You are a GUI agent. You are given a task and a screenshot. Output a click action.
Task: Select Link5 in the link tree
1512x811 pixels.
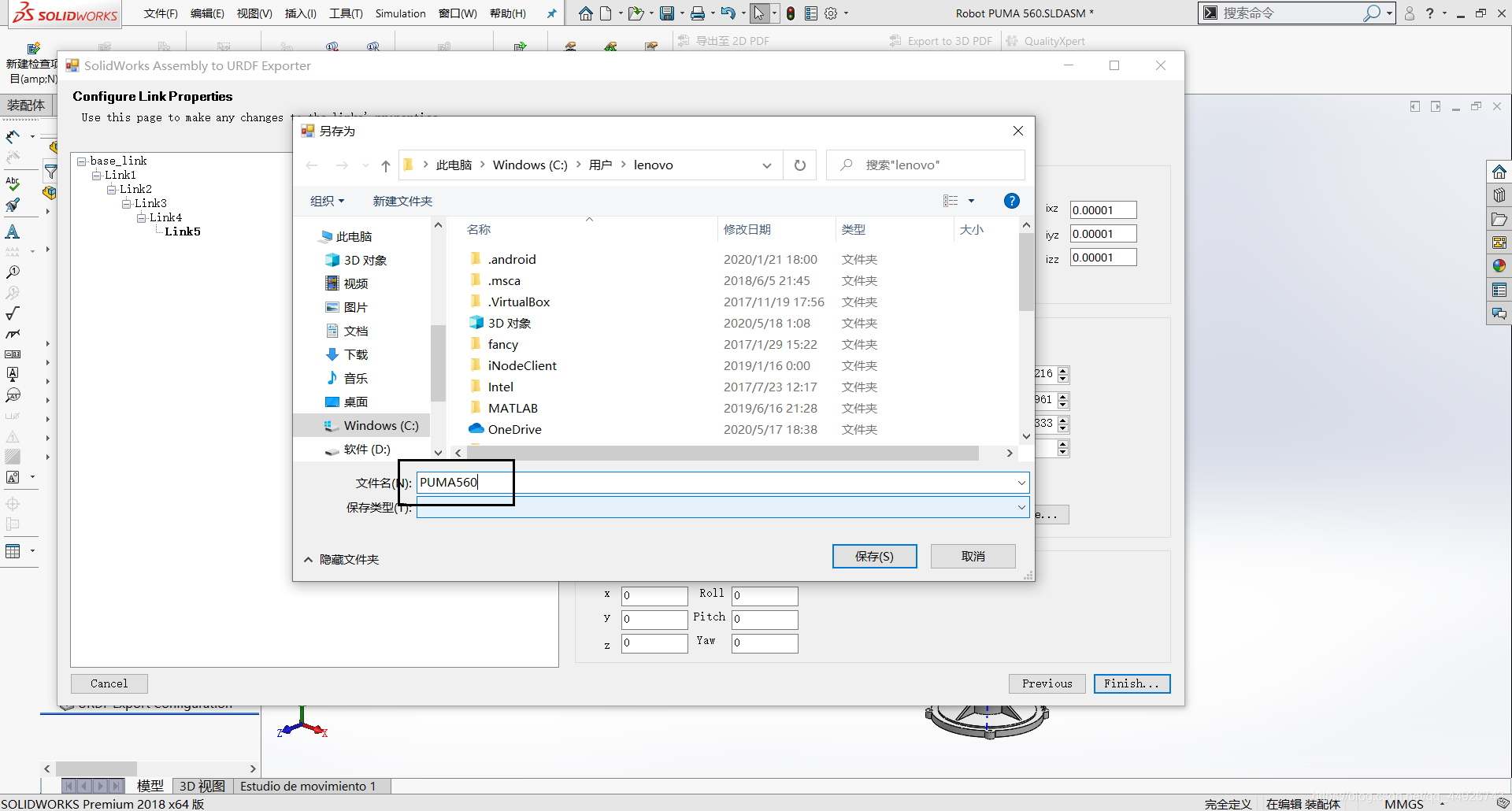click(x=183, y=231)
